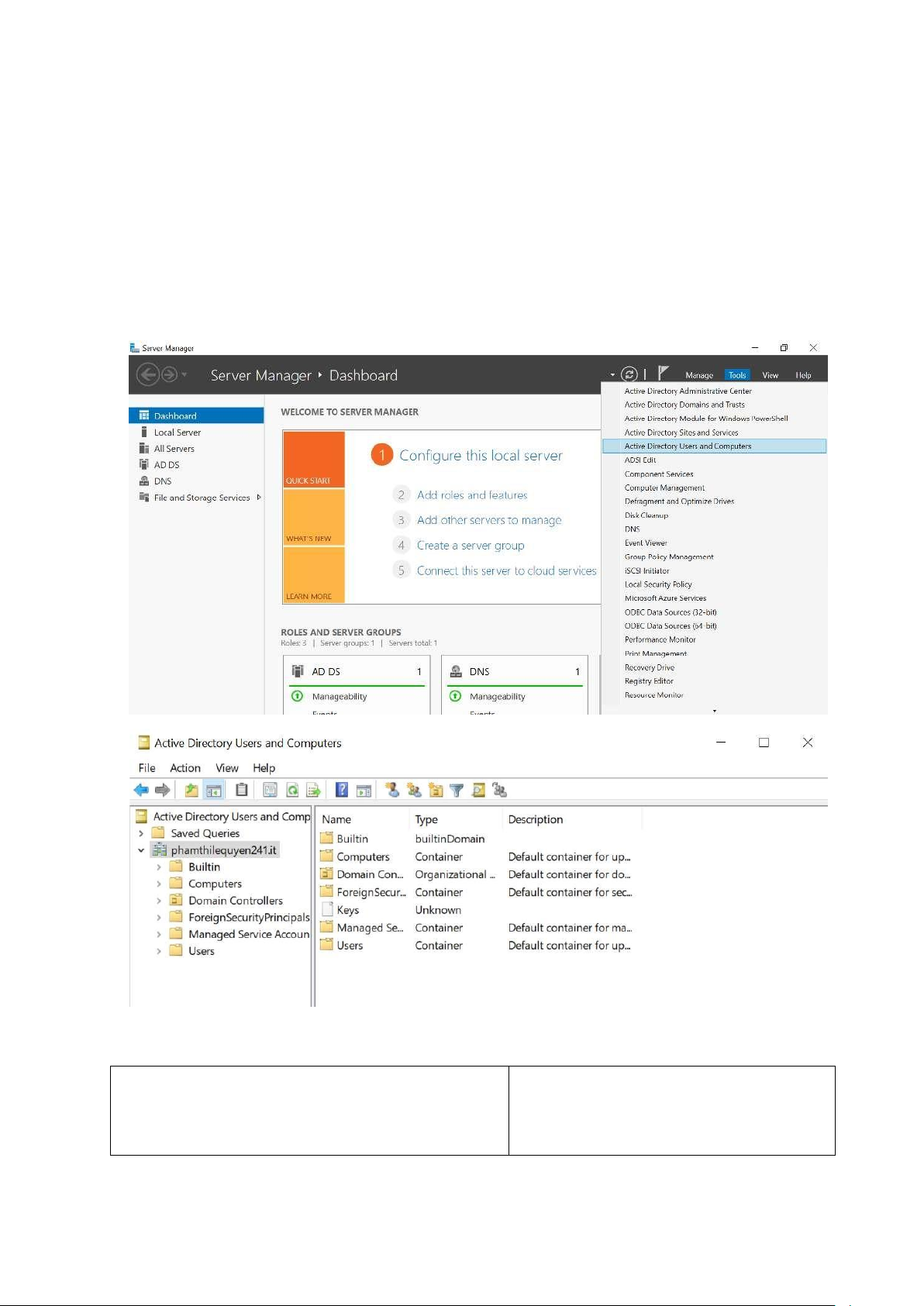The image size is (924, 1306).
Task: Expand the Computers tree node
Action: 159,884
